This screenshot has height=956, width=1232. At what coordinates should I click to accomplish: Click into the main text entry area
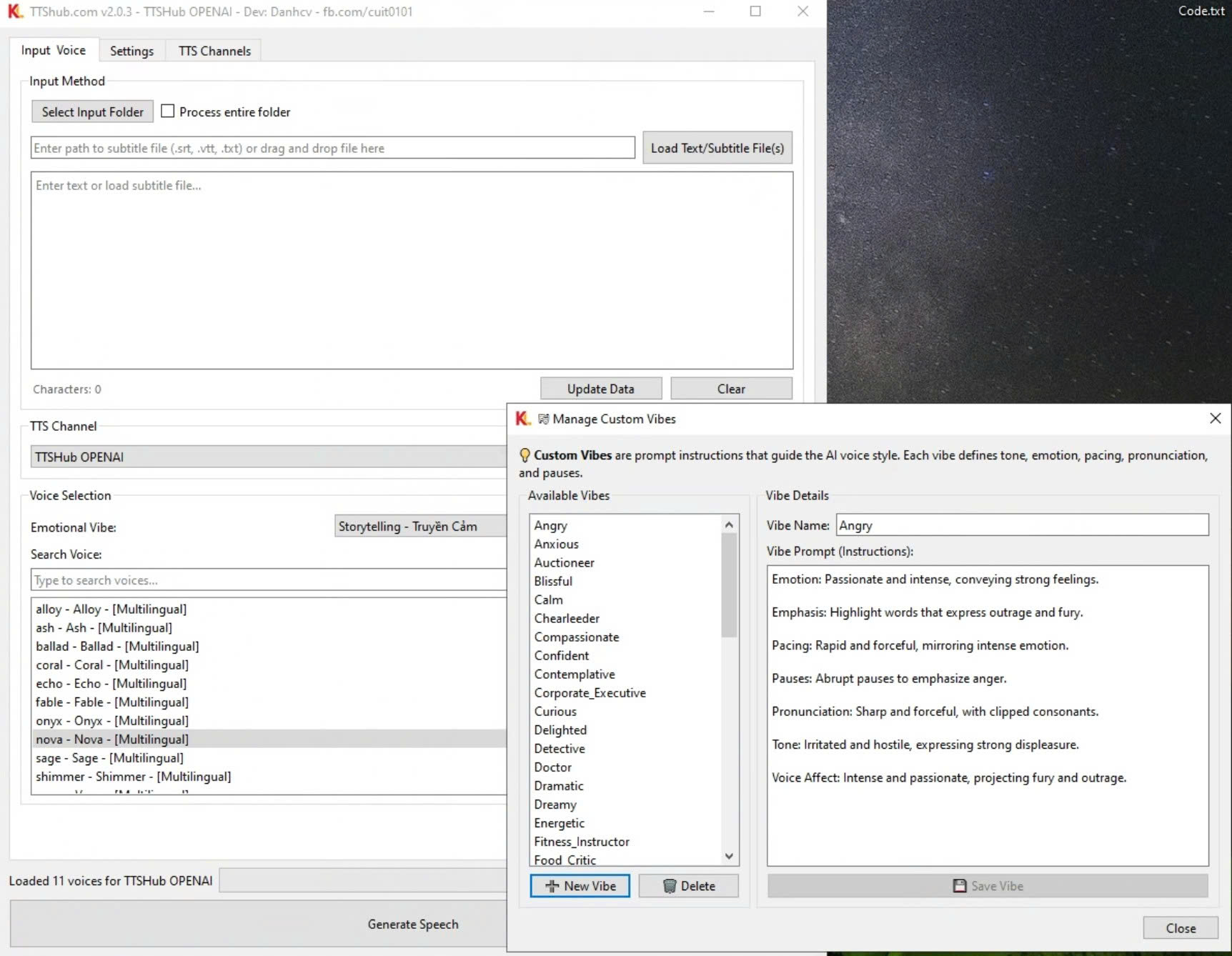tap(412, 270)
